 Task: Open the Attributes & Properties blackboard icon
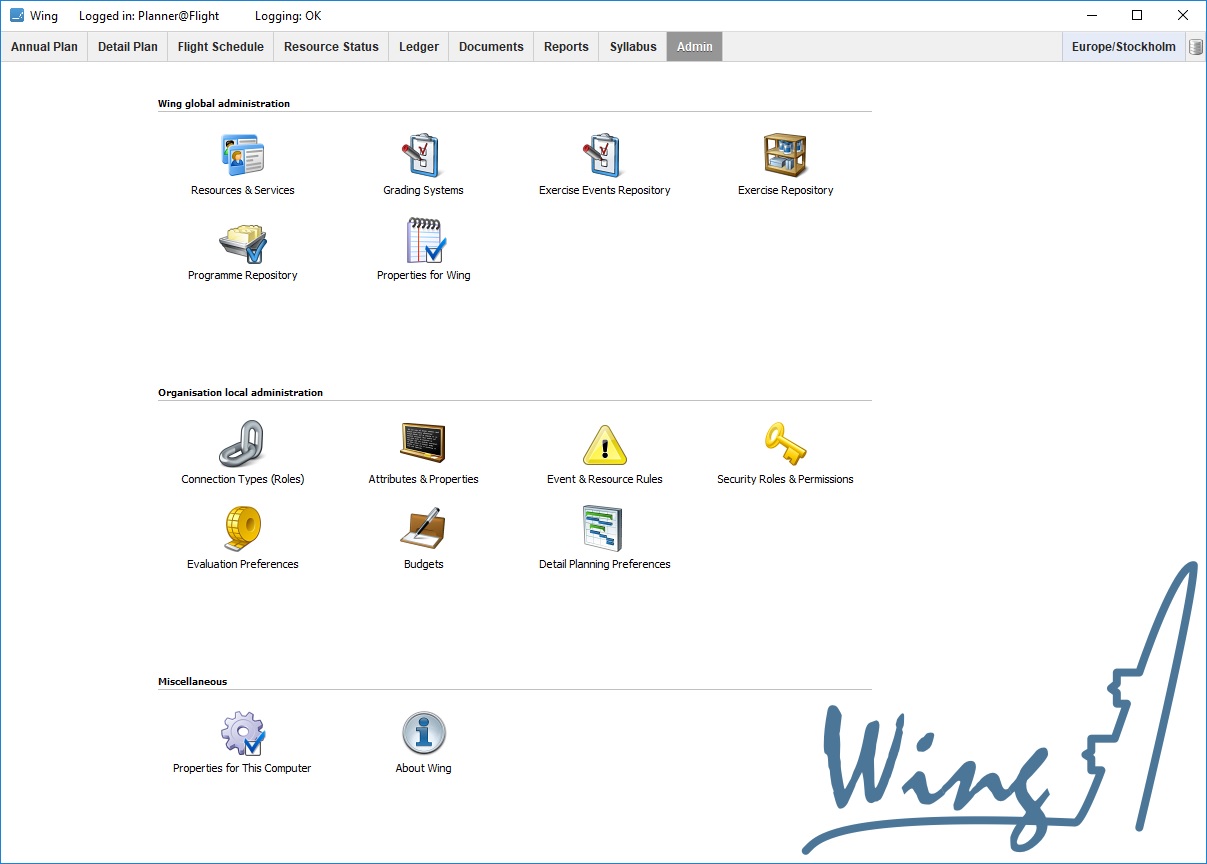[423, 444]
